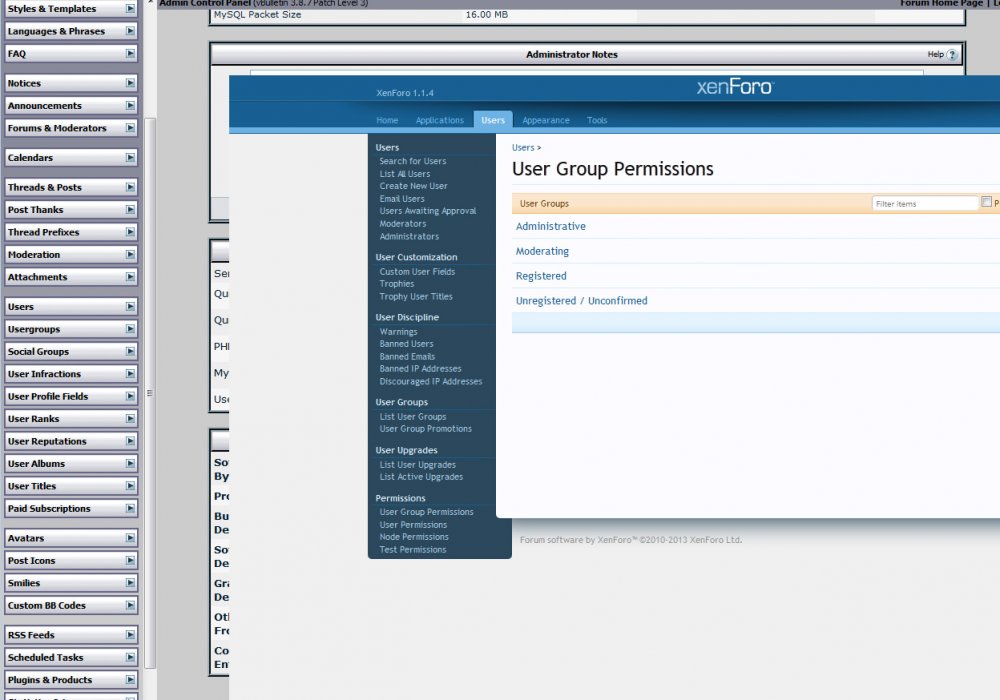The height and width of the screenshot is (700, 1000).
Task: Select Banned Users in User Discipline
Action: click(406, 344)
